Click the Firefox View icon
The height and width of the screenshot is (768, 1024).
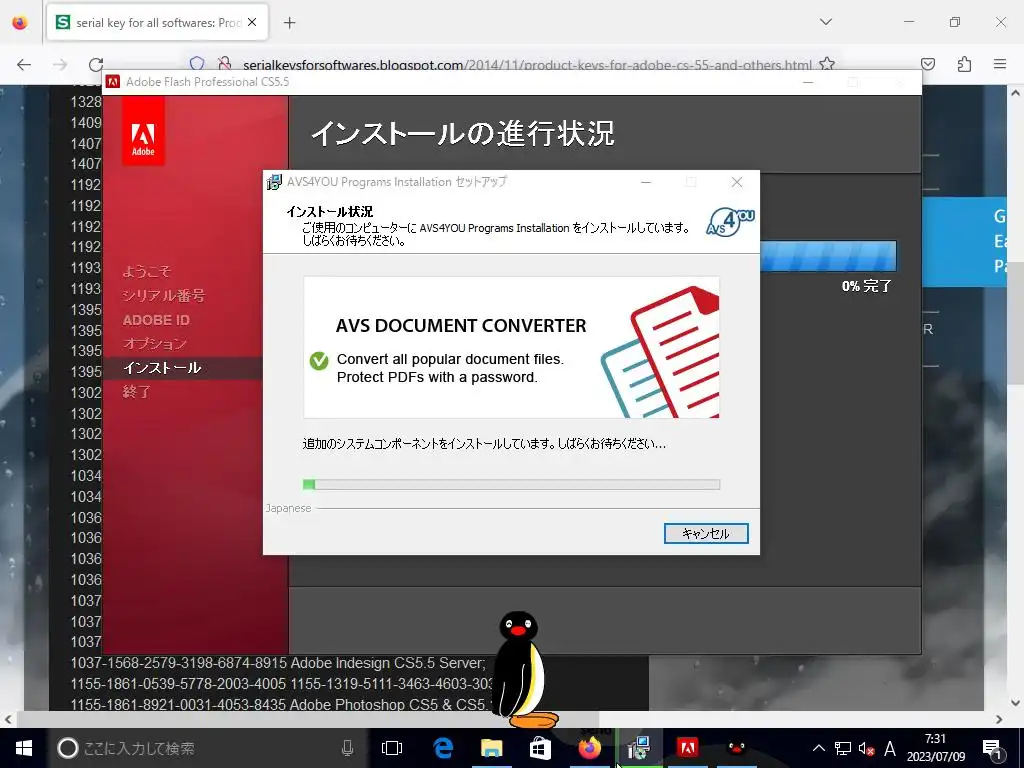pyautogui.click(x=20, y=22)
